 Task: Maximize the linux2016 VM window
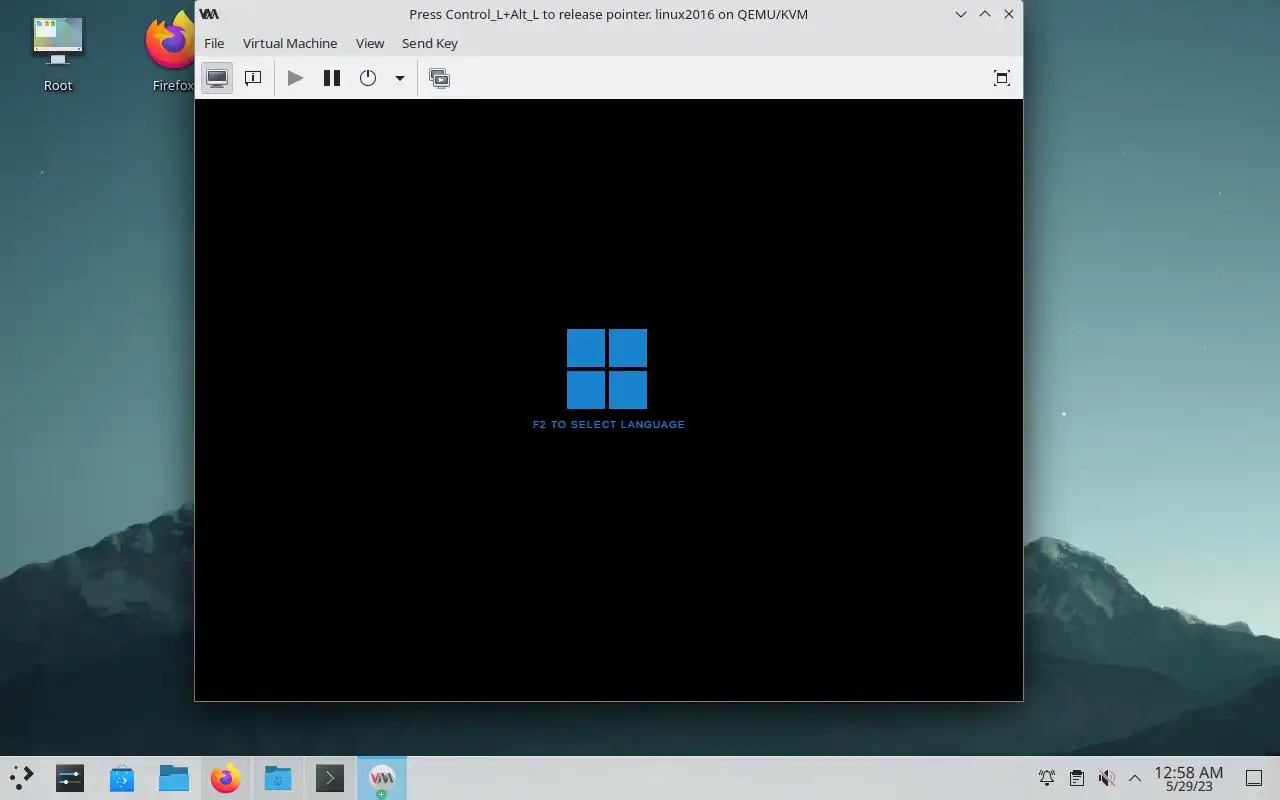tap(985, 14)
